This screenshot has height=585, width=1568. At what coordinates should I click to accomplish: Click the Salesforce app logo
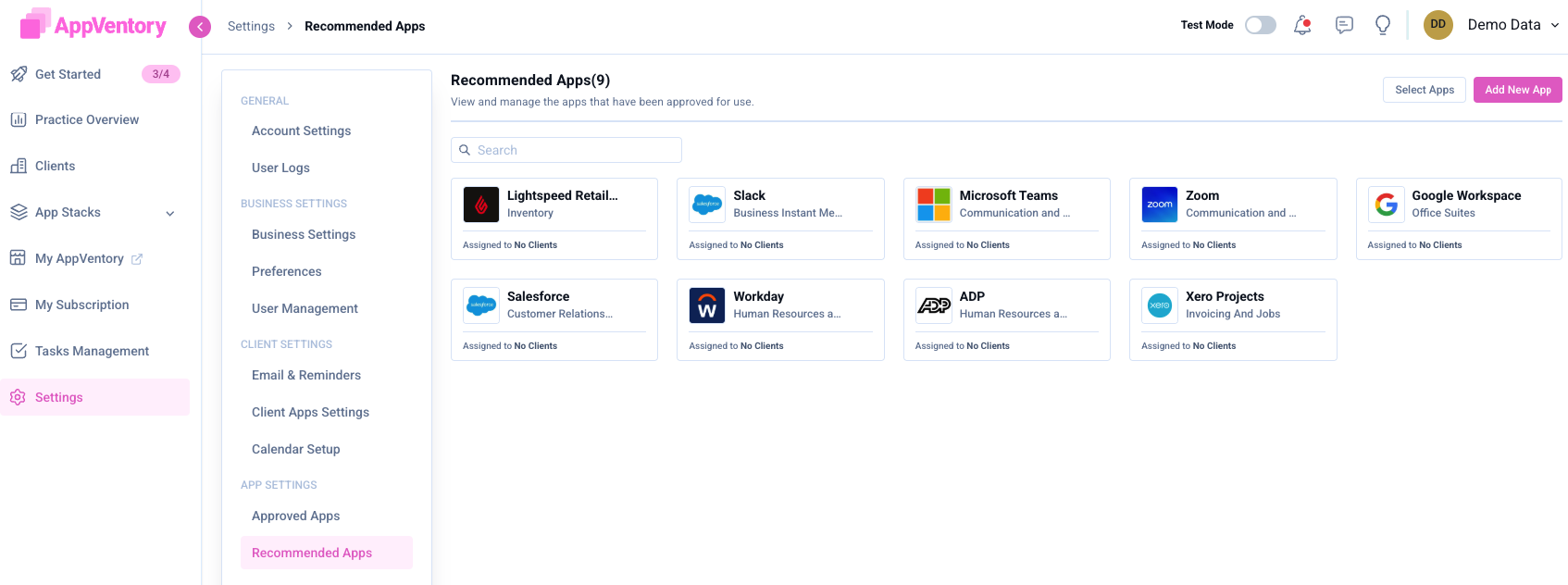pyautogui.click(x=481, y=305)
